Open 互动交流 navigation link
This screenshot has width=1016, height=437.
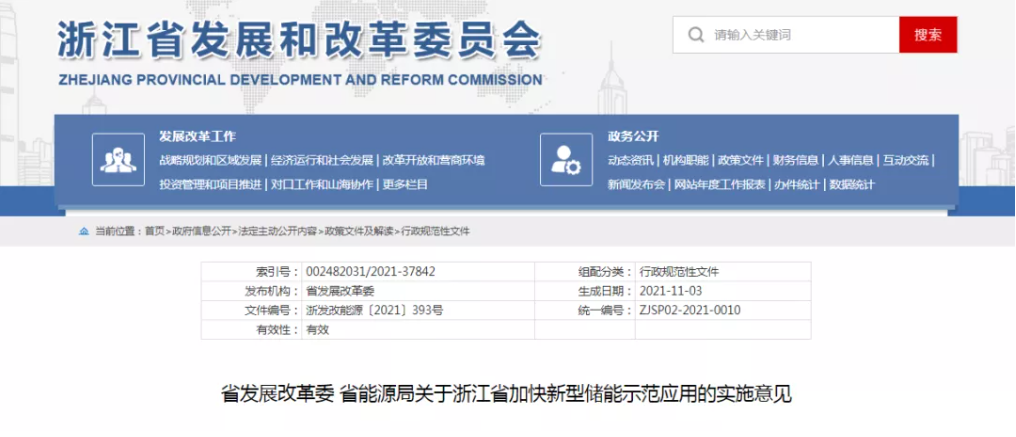pos(905,160)
